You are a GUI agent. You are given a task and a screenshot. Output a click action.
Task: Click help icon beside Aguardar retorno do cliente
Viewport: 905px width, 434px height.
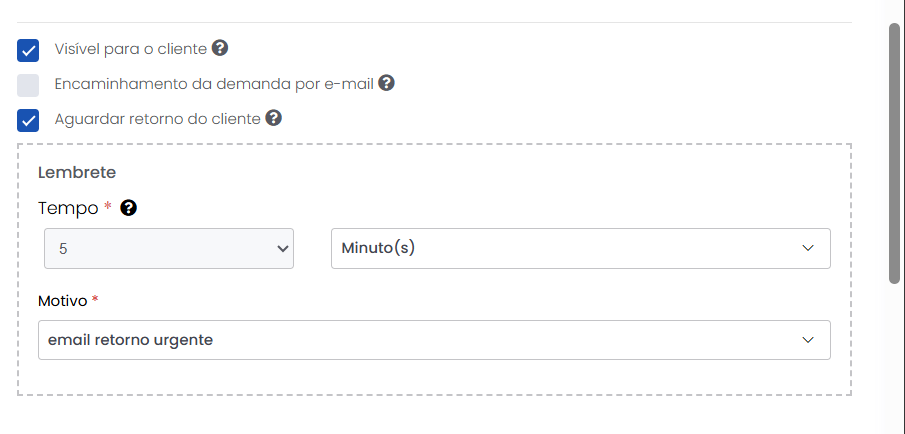273,118
